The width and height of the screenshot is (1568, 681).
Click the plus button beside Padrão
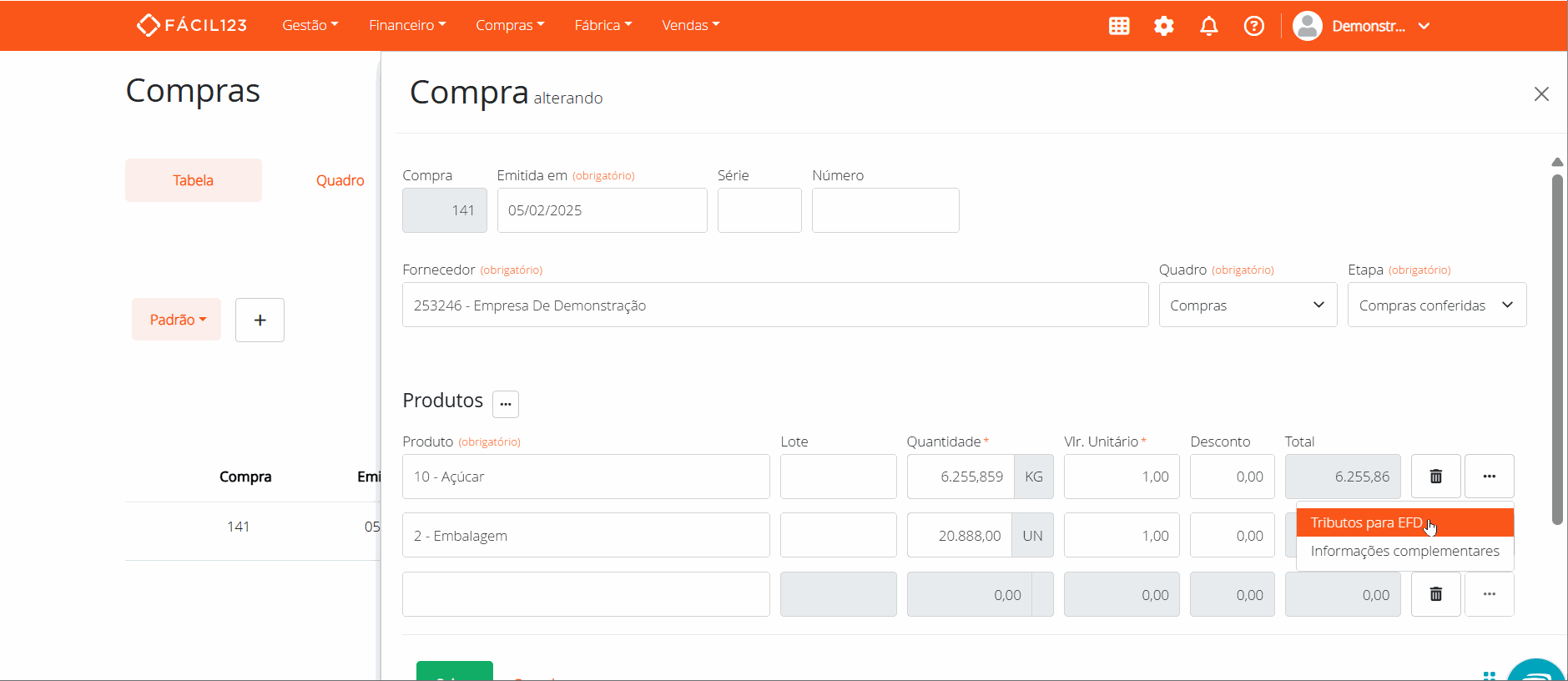pos(260,320)
